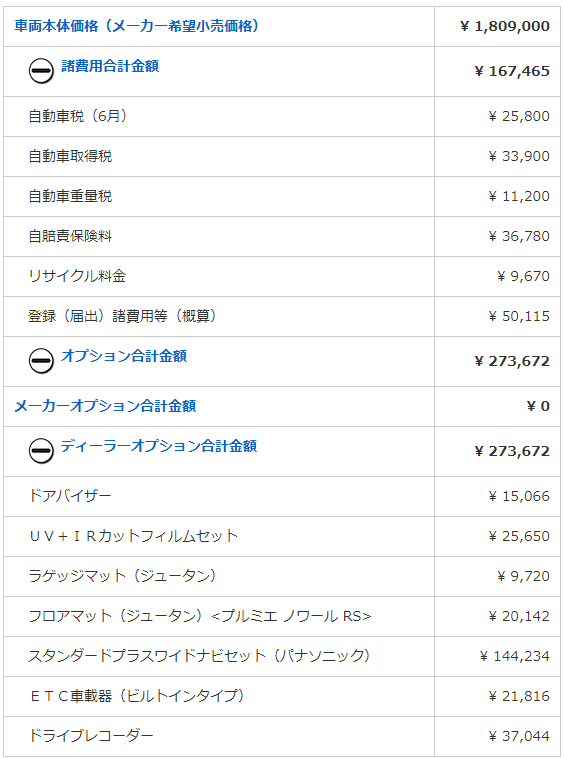
Task: Select the ＵＶ＋ＩＲカットフィルムセット row
Action: tap(282, 537)
